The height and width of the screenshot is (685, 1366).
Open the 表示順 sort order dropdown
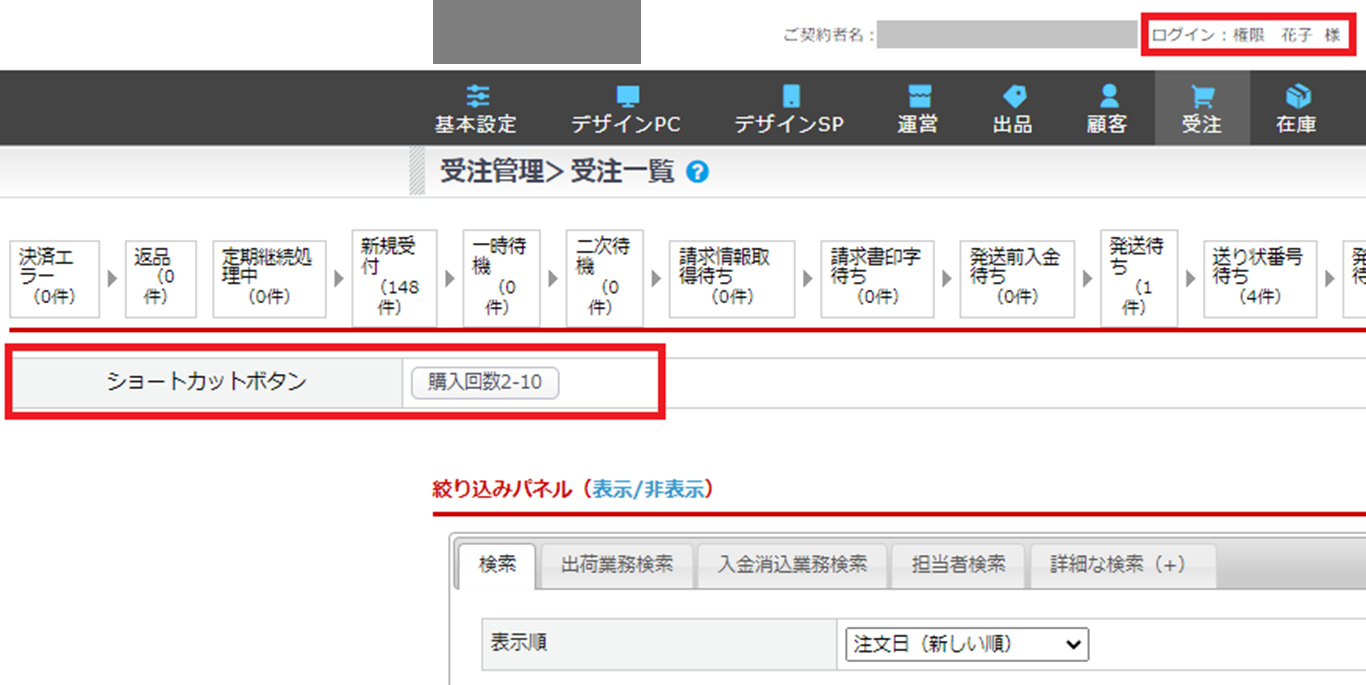pos(967,645)
